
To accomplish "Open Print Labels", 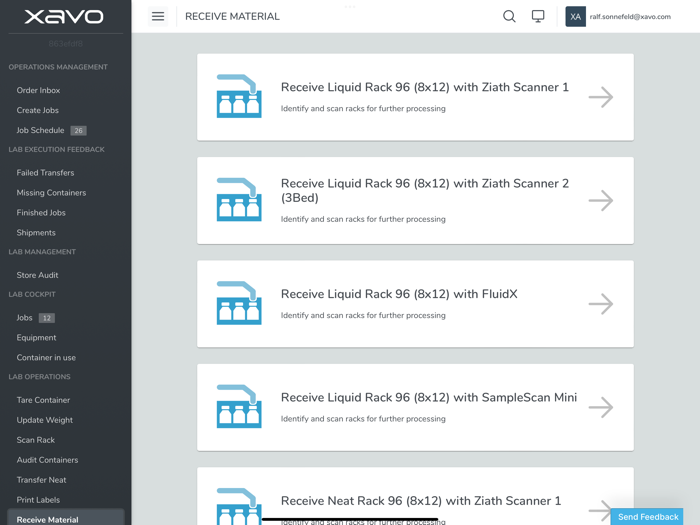I will pyautogui.click(x=38, y=500).
